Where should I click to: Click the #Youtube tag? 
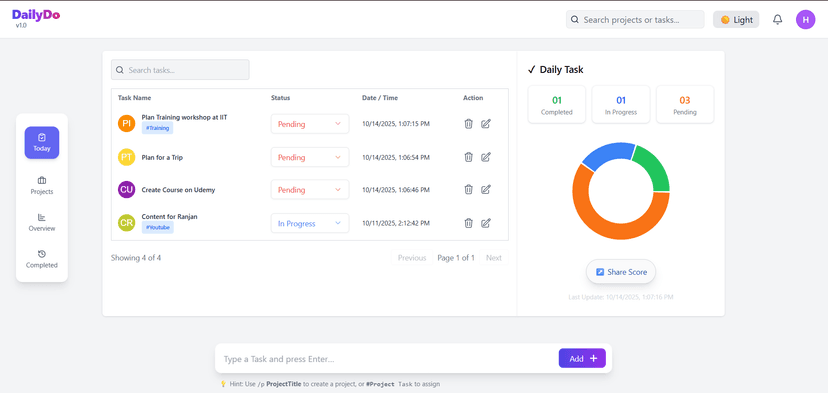pos(157,227)
